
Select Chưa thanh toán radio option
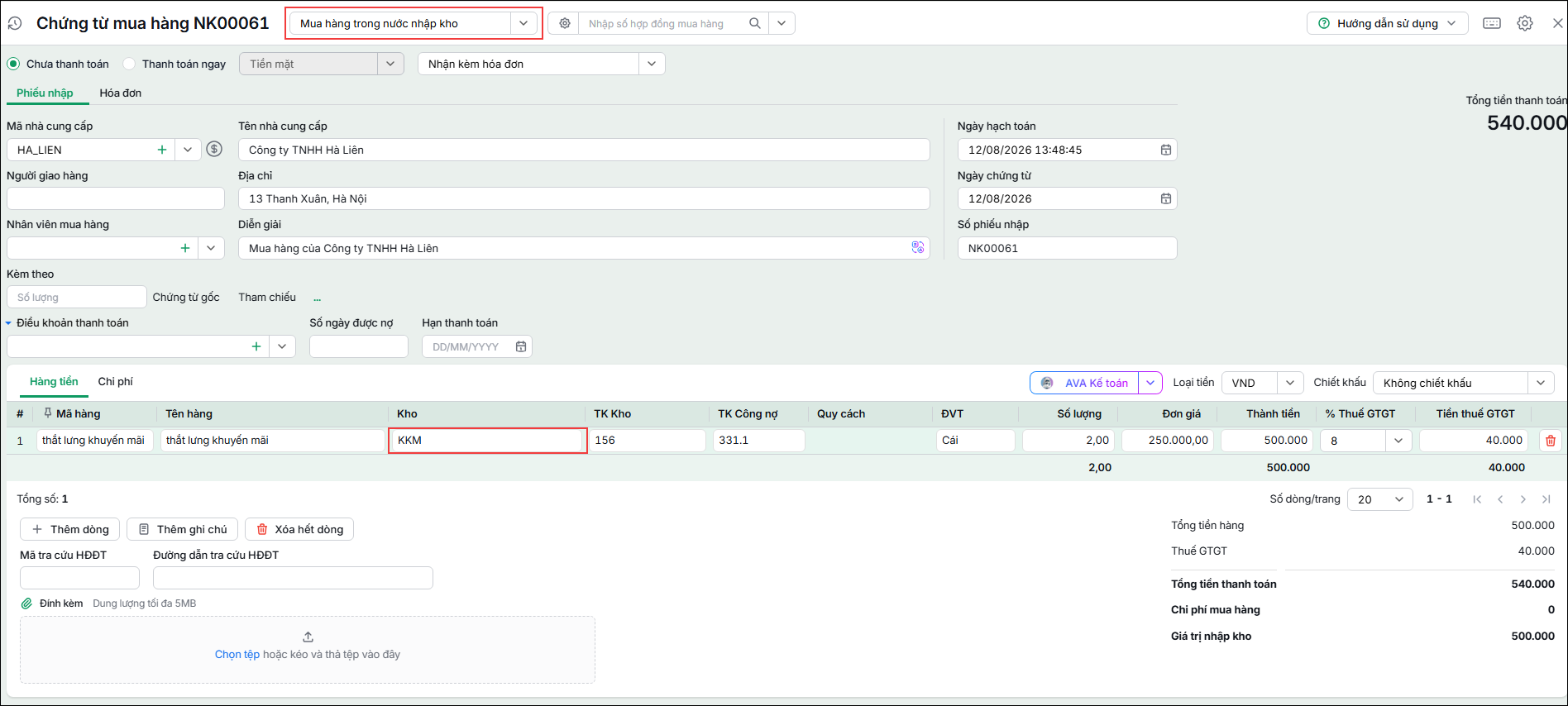(13, 64)
